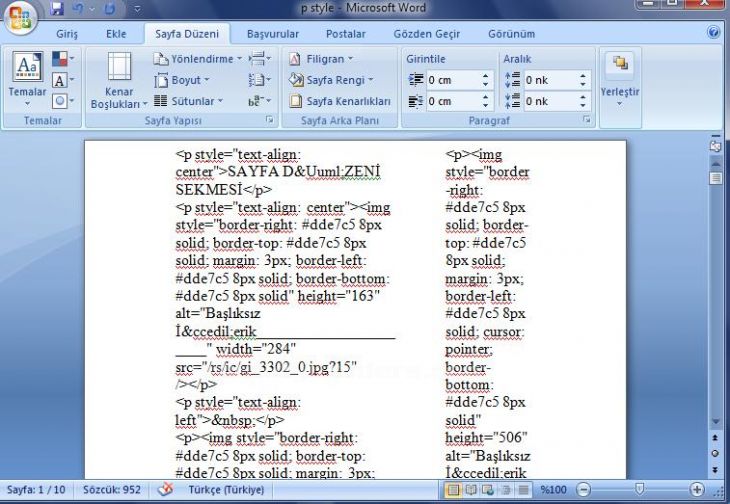Zoom in with plus button
Screen dimensions: 730x504
pos(697,490)
